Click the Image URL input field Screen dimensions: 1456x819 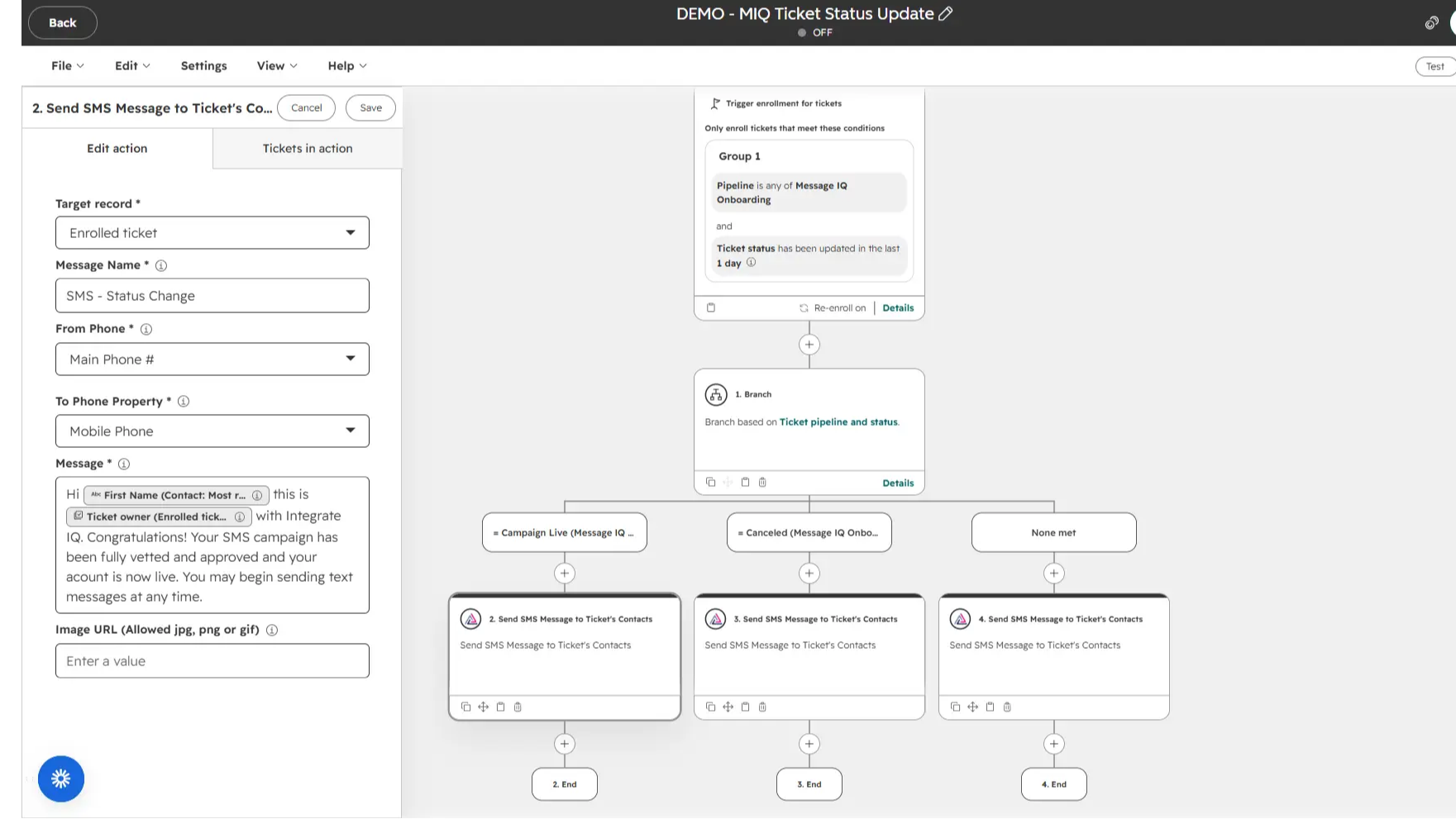(x=212, y=661)
